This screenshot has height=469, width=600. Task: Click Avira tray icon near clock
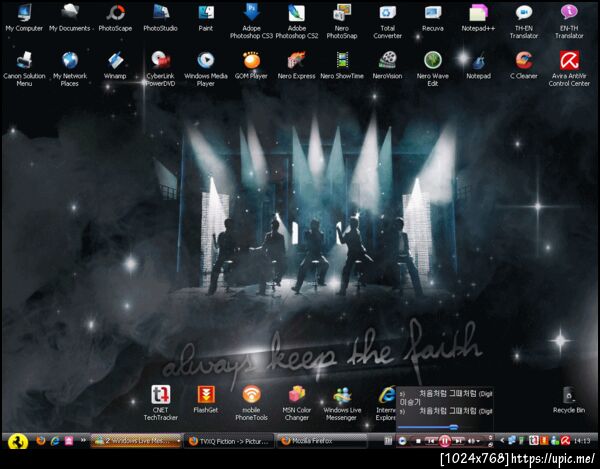566,441
